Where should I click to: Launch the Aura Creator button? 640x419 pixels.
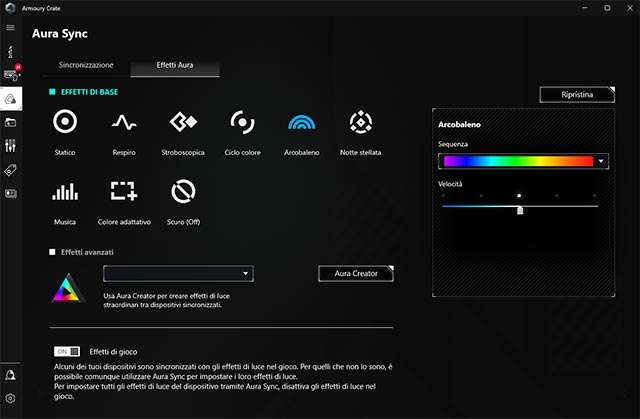tap(356, 273)
